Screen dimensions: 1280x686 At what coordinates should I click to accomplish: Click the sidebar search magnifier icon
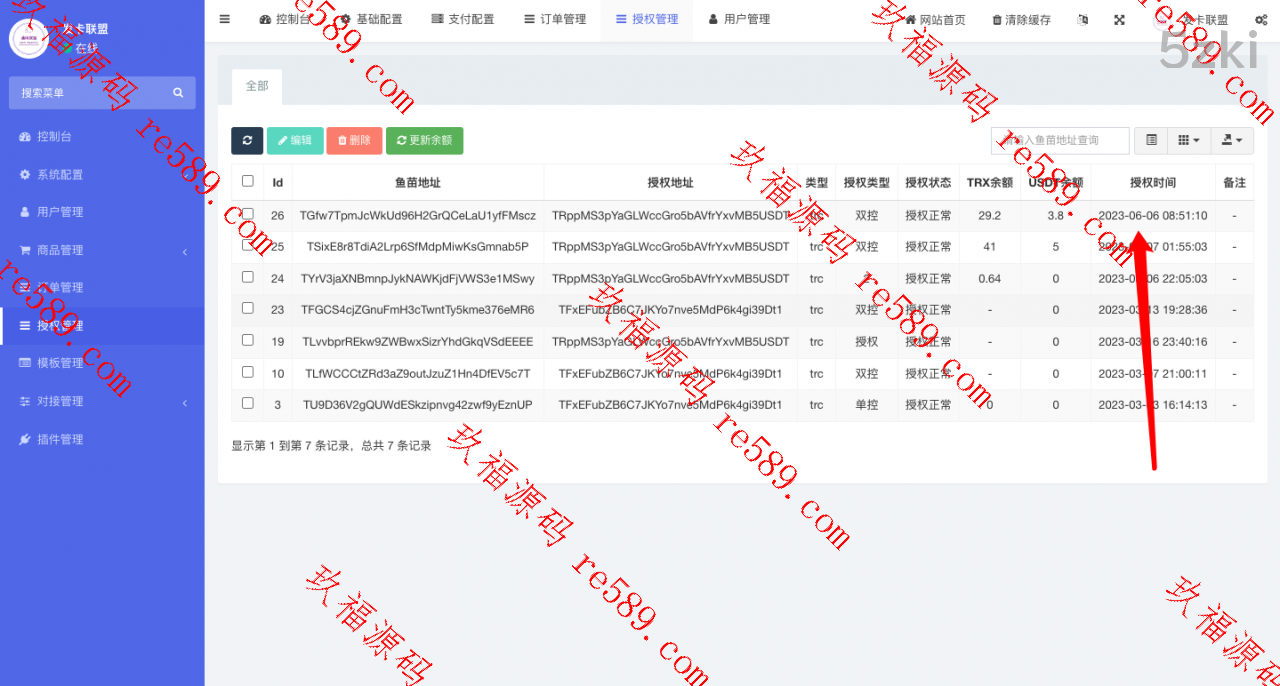click(178, 93)
